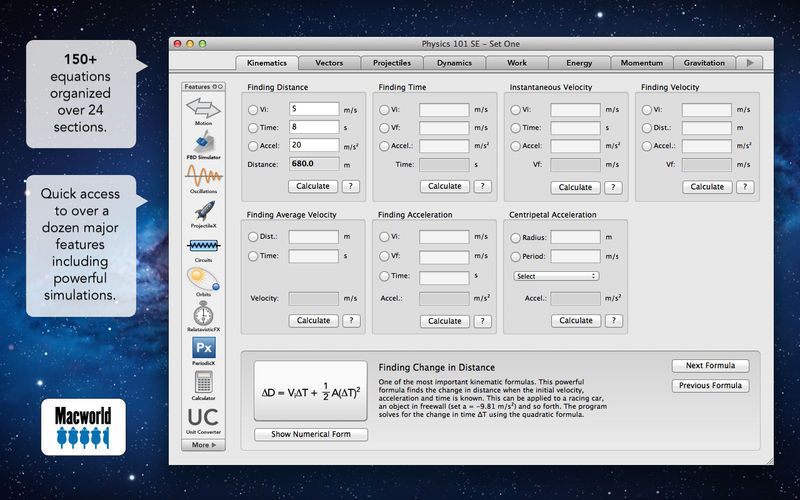Open the Circuits feature icon
The height and width of the screenshot is (500, 800).
[202, 246]
